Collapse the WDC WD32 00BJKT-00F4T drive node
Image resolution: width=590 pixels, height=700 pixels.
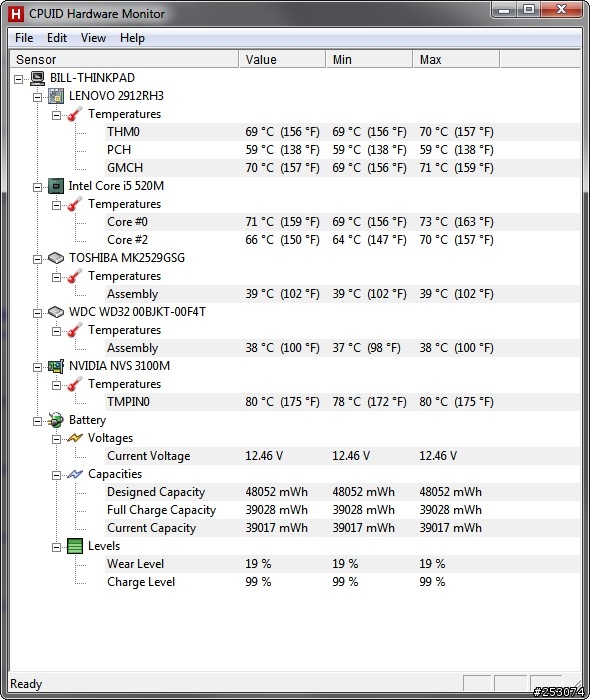[37, 313]
